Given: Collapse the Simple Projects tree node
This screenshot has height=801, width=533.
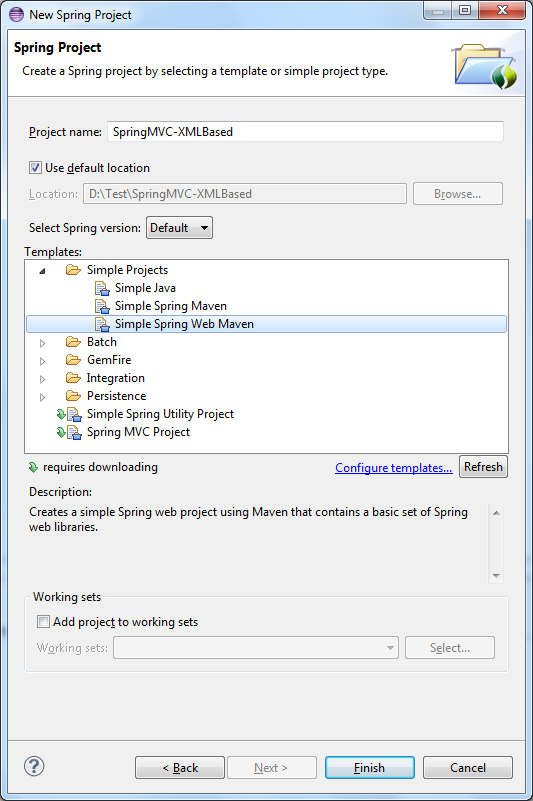Looking at the screenshot, I should 42,271.
